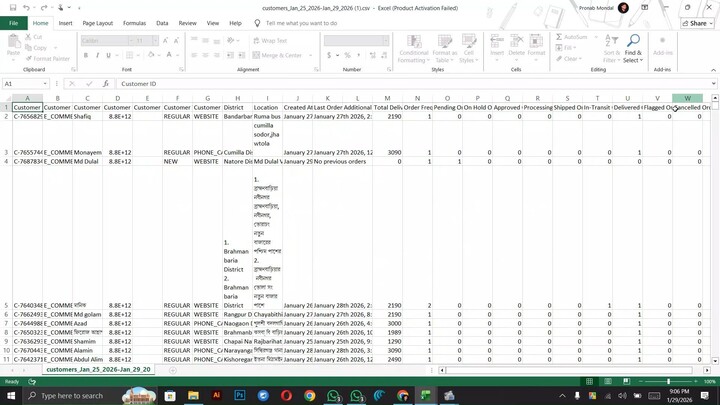This screenshot has height=405, width=720.
Task: Open Adobe Illustrator from the taskbar
Action: [x=216, y=395]
